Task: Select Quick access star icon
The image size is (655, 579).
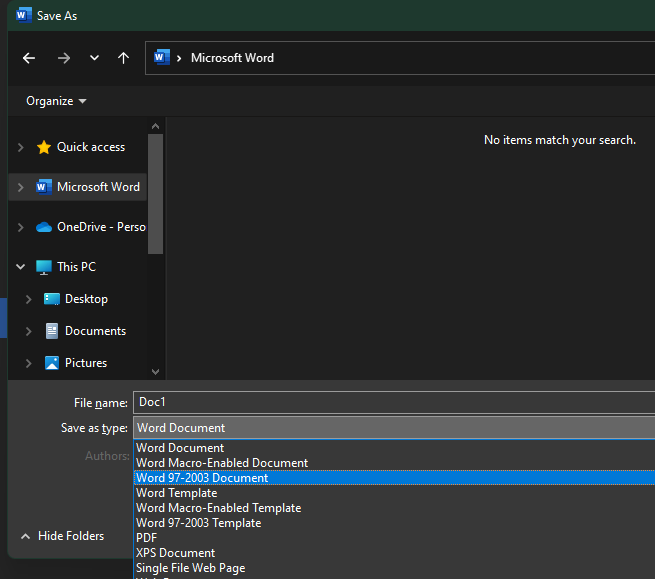Action: click(43, 147)
